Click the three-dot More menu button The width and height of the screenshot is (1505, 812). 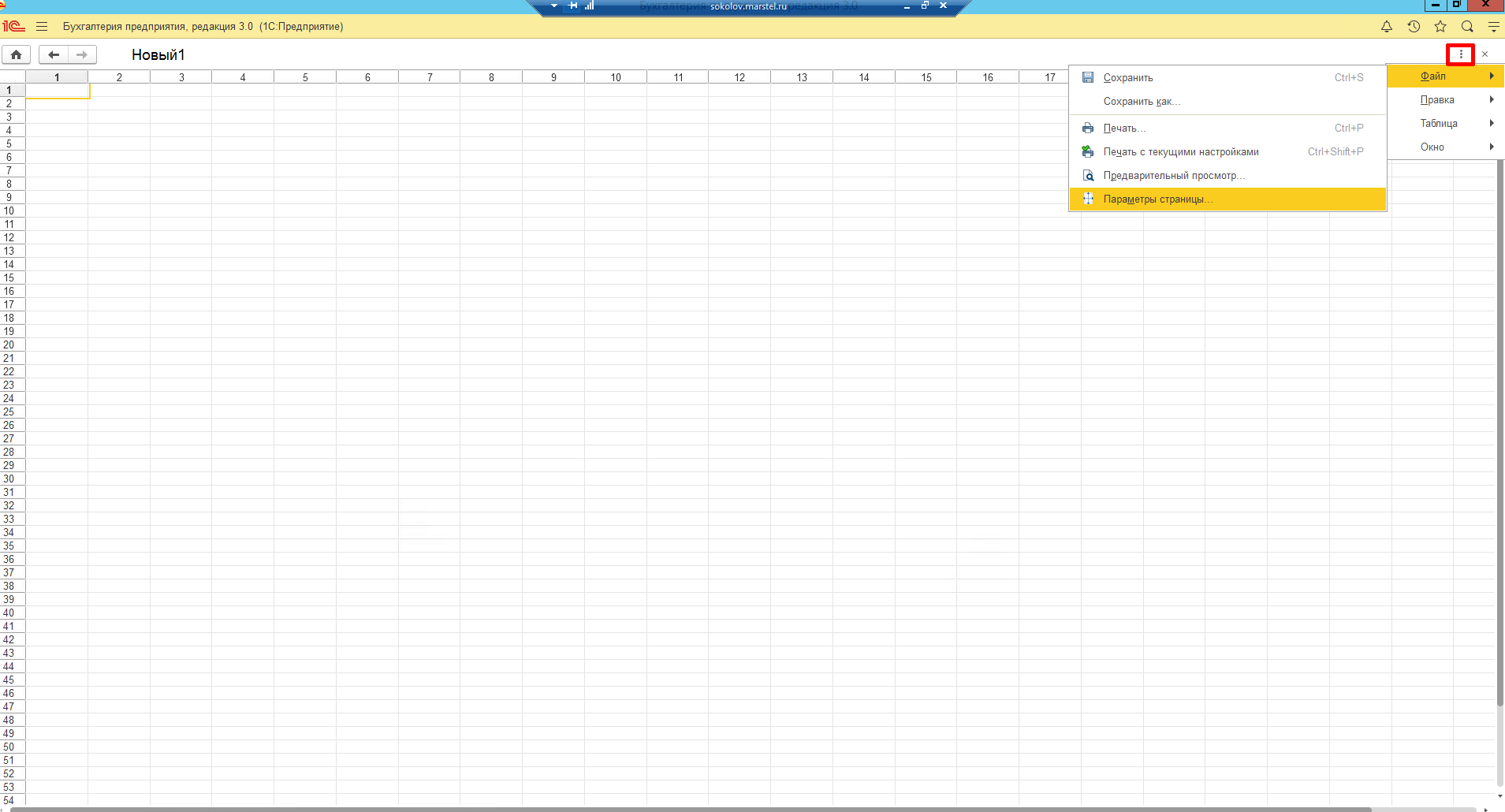[1461, 54]
